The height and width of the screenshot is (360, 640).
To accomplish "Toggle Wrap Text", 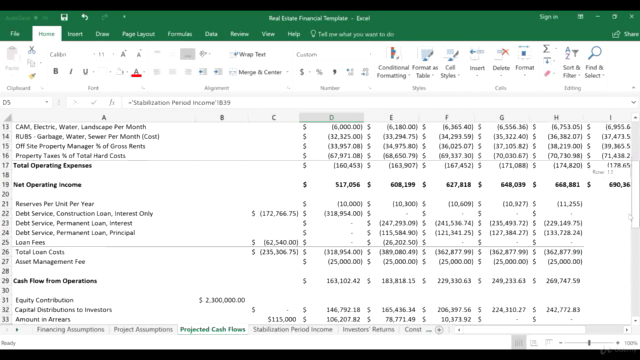I will [x=248, y=54].
